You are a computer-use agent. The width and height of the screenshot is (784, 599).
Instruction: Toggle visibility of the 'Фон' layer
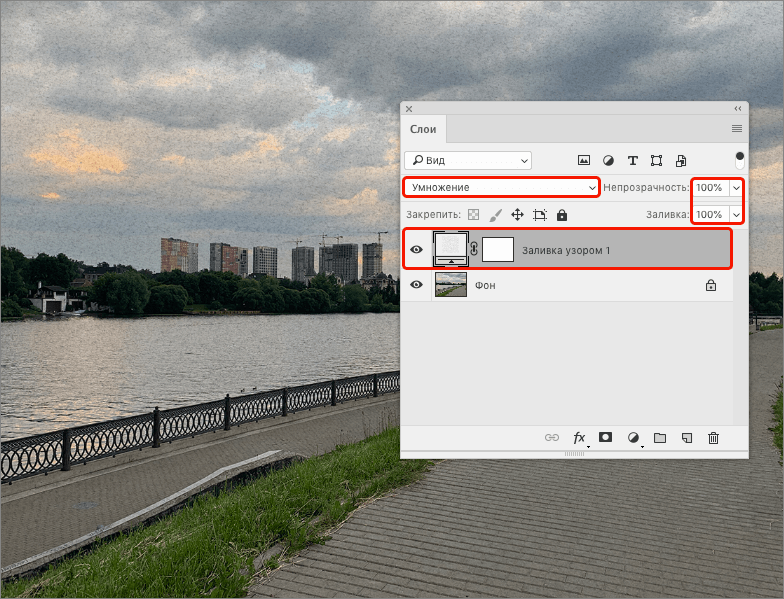click(417, 285)
